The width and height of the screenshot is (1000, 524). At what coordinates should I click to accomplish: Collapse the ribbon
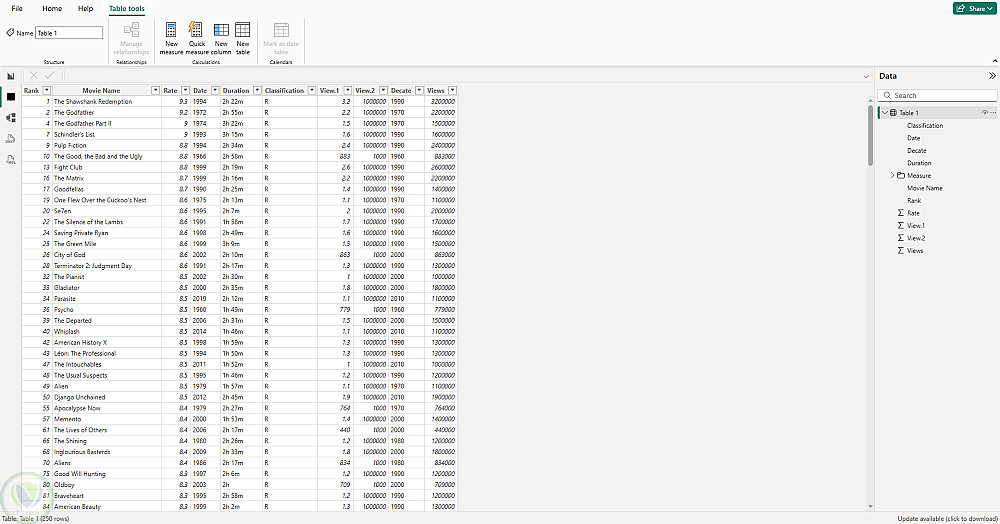pyautogui.click(x=995, y=61)
